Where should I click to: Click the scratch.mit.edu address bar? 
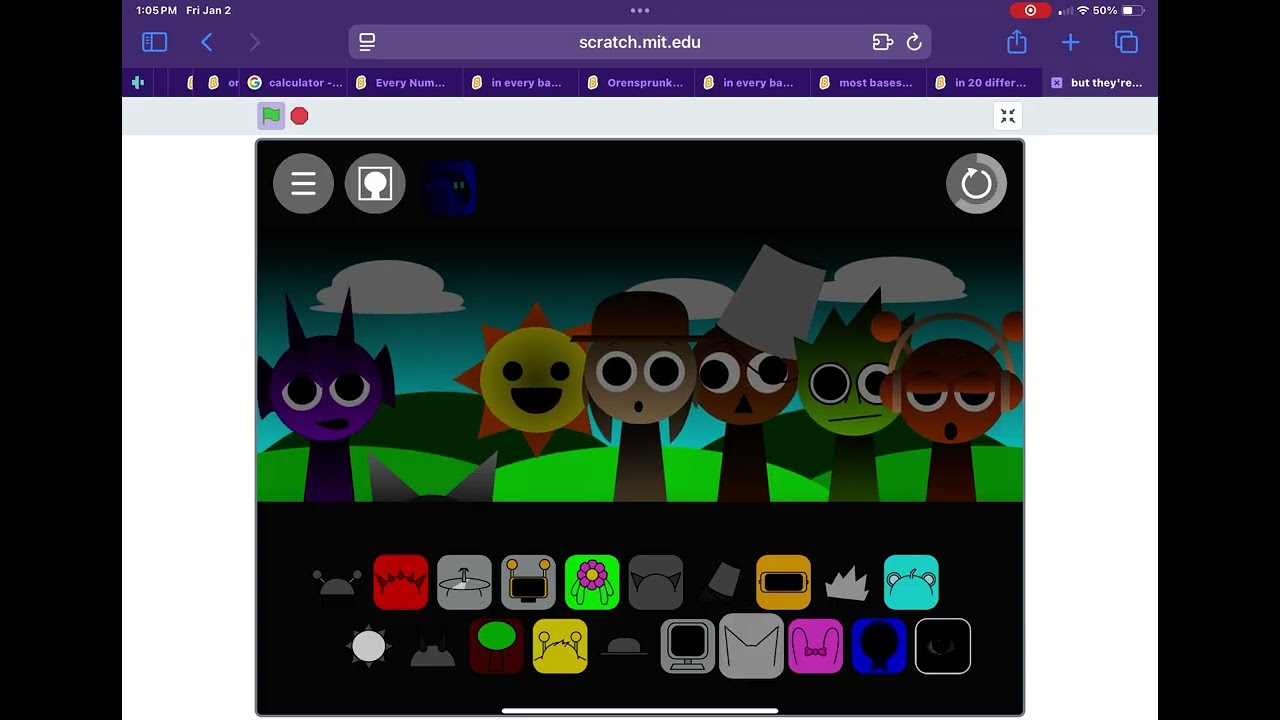pyautogui.click(x=640, y=42)
